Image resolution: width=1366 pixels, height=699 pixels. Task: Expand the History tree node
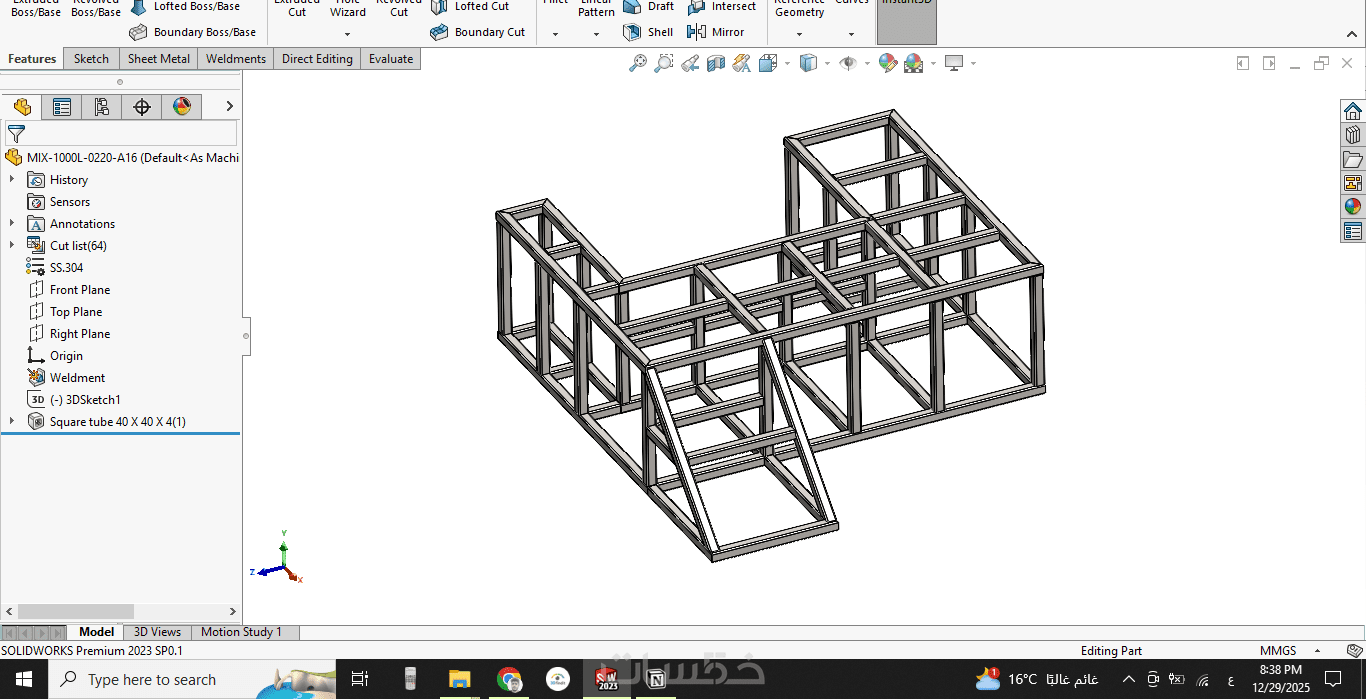(12, 179)
